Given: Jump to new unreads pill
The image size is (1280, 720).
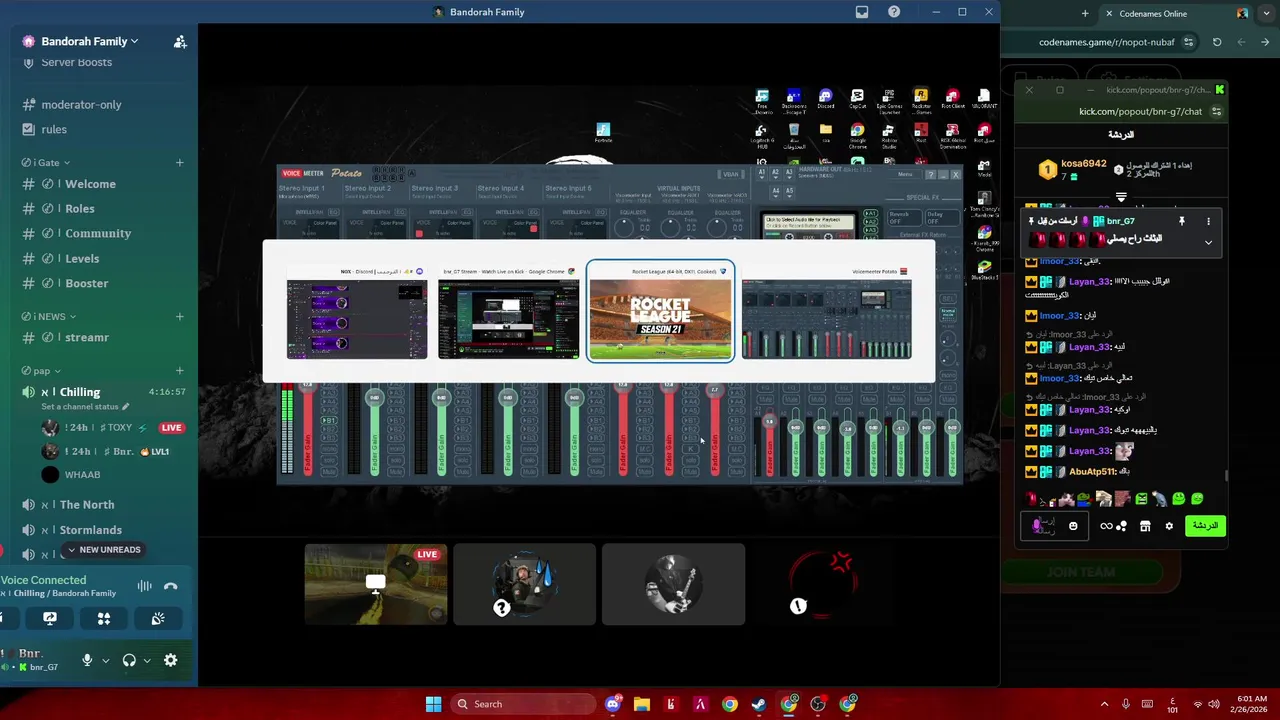Looking at the screenshot, I should tap(104, 550).
